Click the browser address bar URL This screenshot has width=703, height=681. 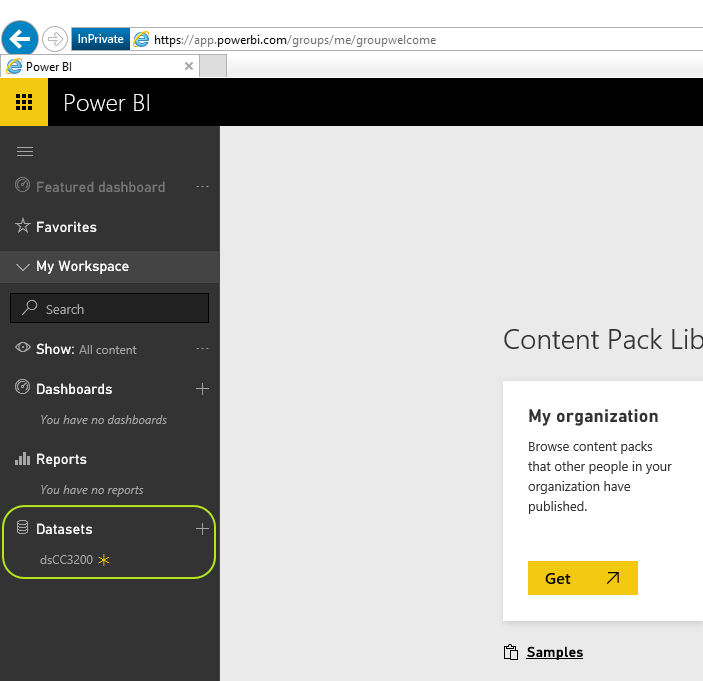[295, 40]
